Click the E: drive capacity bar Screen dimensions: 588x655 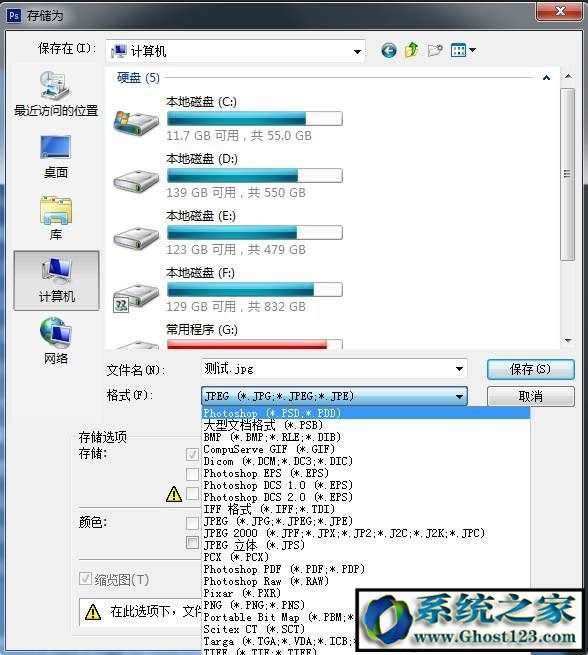click(x=255, y=233)
